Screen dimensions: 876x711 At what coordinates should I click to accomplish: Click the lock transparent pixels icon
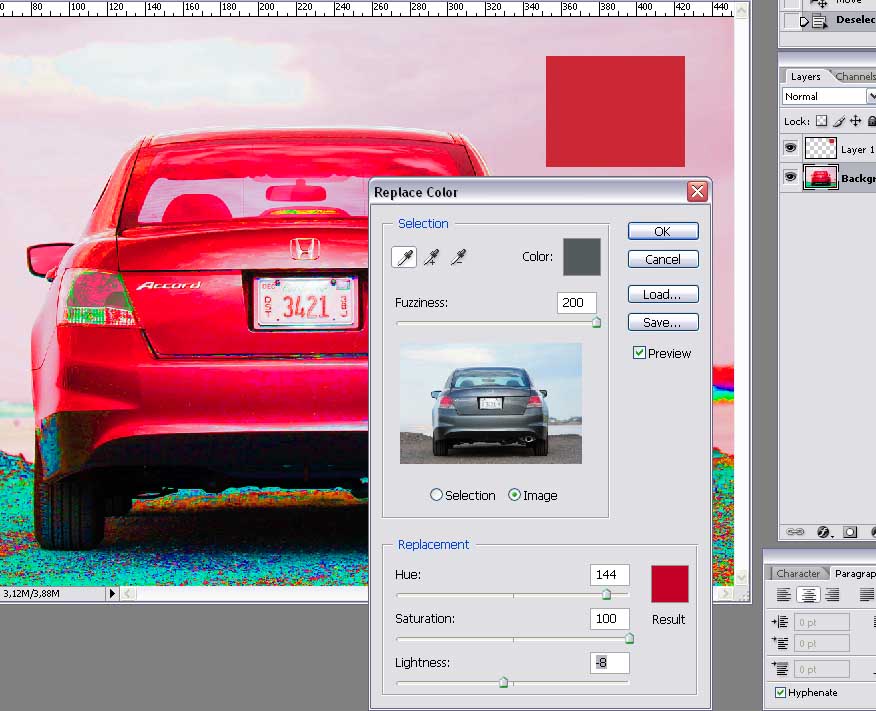click(821, 121)
